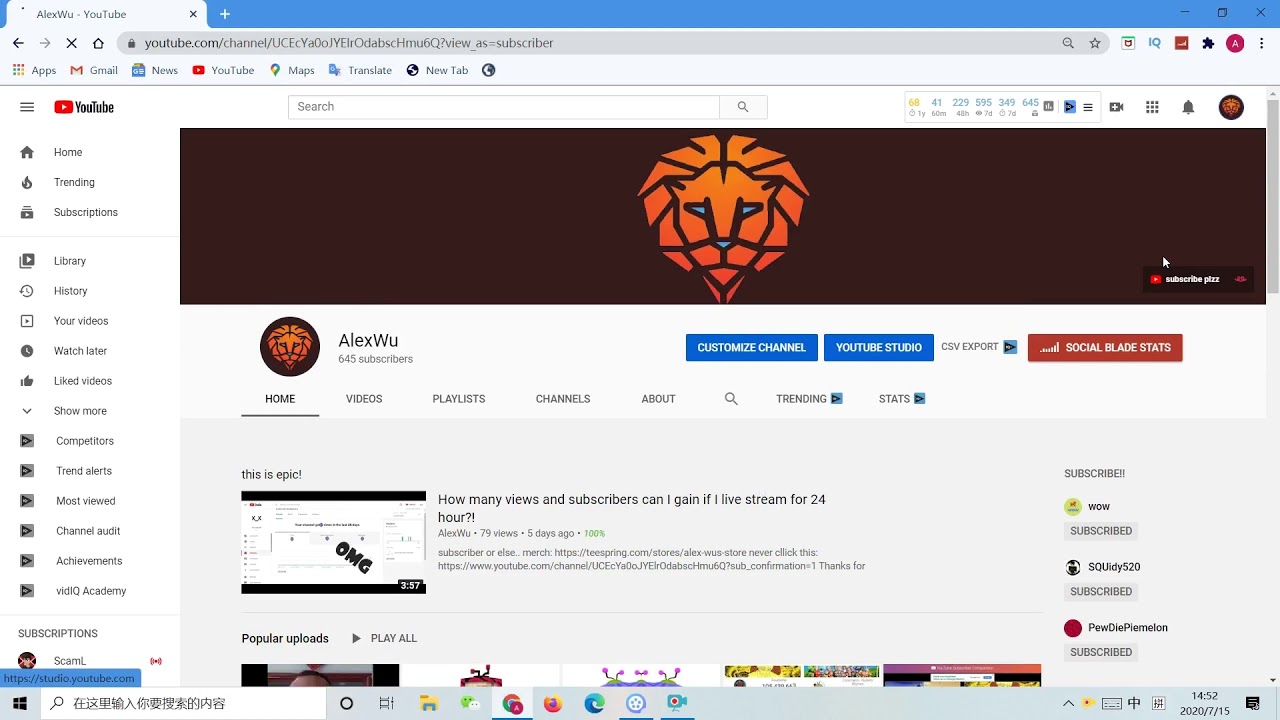Viewport: 1280px width, 720px height.
Task: Open the account avatar menu in YouTube header
Action: (x=1231, y=107)
